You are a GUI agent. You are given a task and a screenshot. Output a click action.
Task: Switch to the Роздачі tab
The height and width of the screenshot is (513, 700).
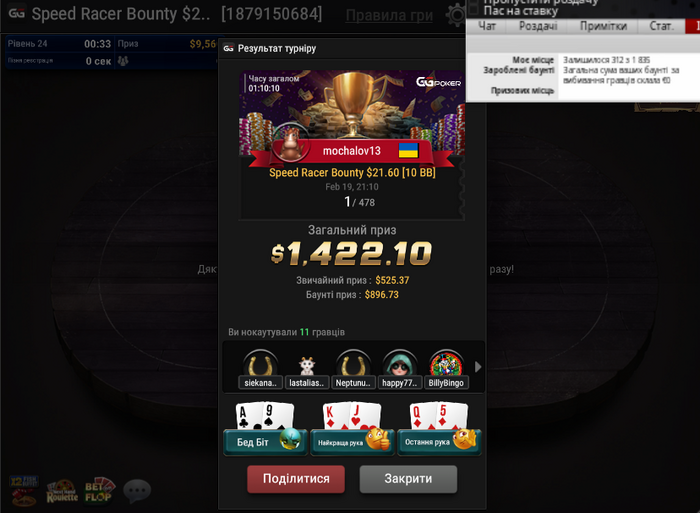538,26
